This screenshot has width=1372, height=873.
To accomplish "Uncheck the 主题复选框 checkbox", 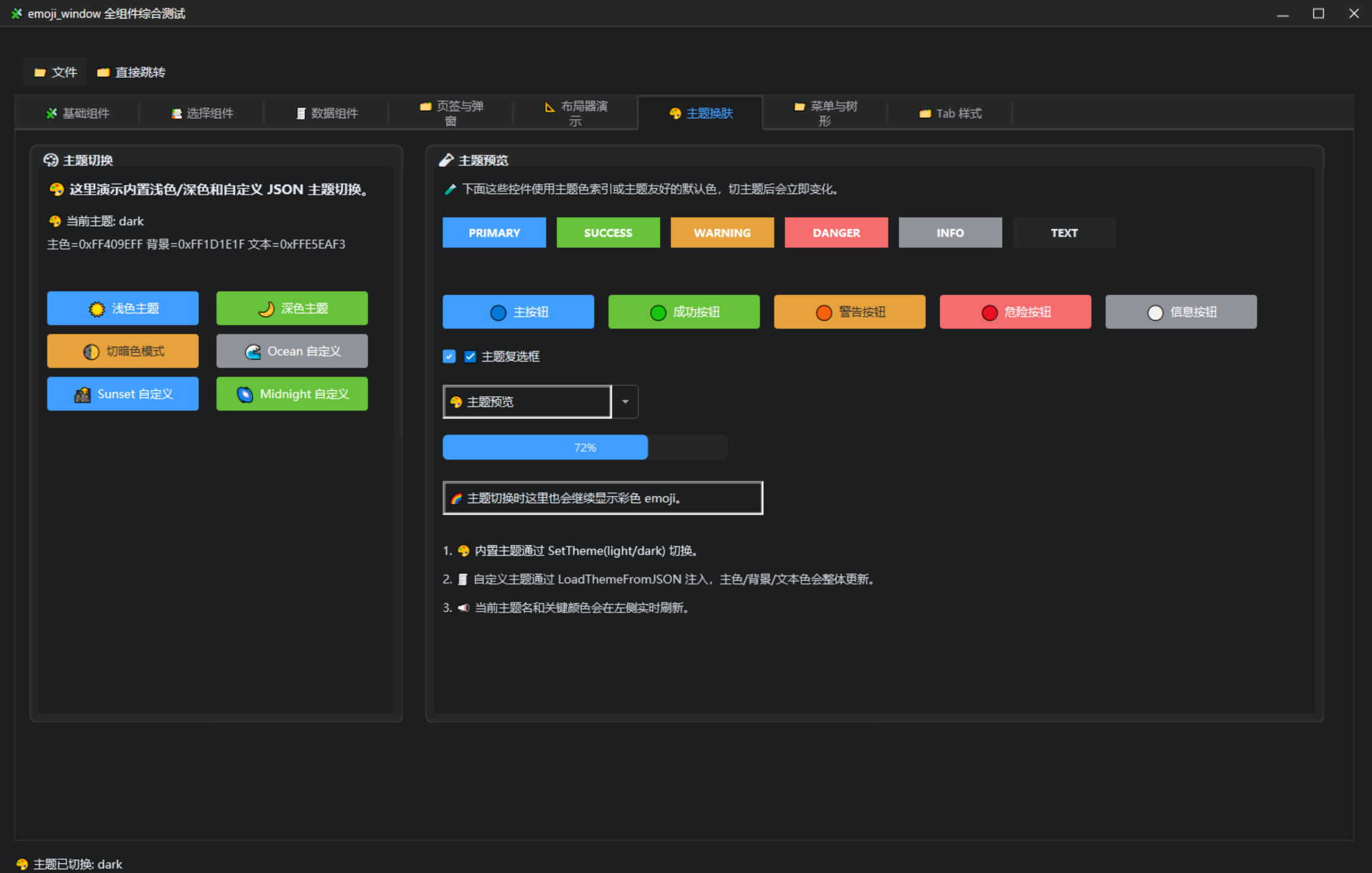I will click(x=470, y=356).
